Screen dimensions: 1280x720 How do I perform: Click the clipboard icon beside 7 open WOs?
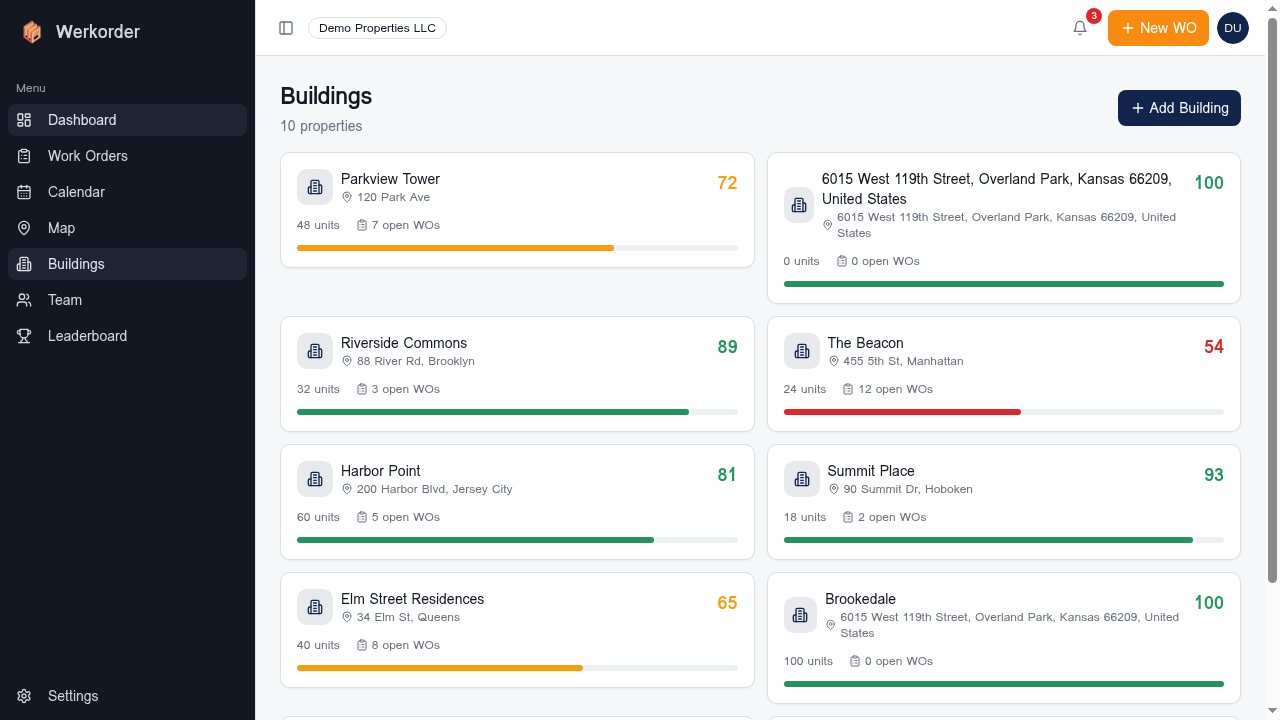362,225
